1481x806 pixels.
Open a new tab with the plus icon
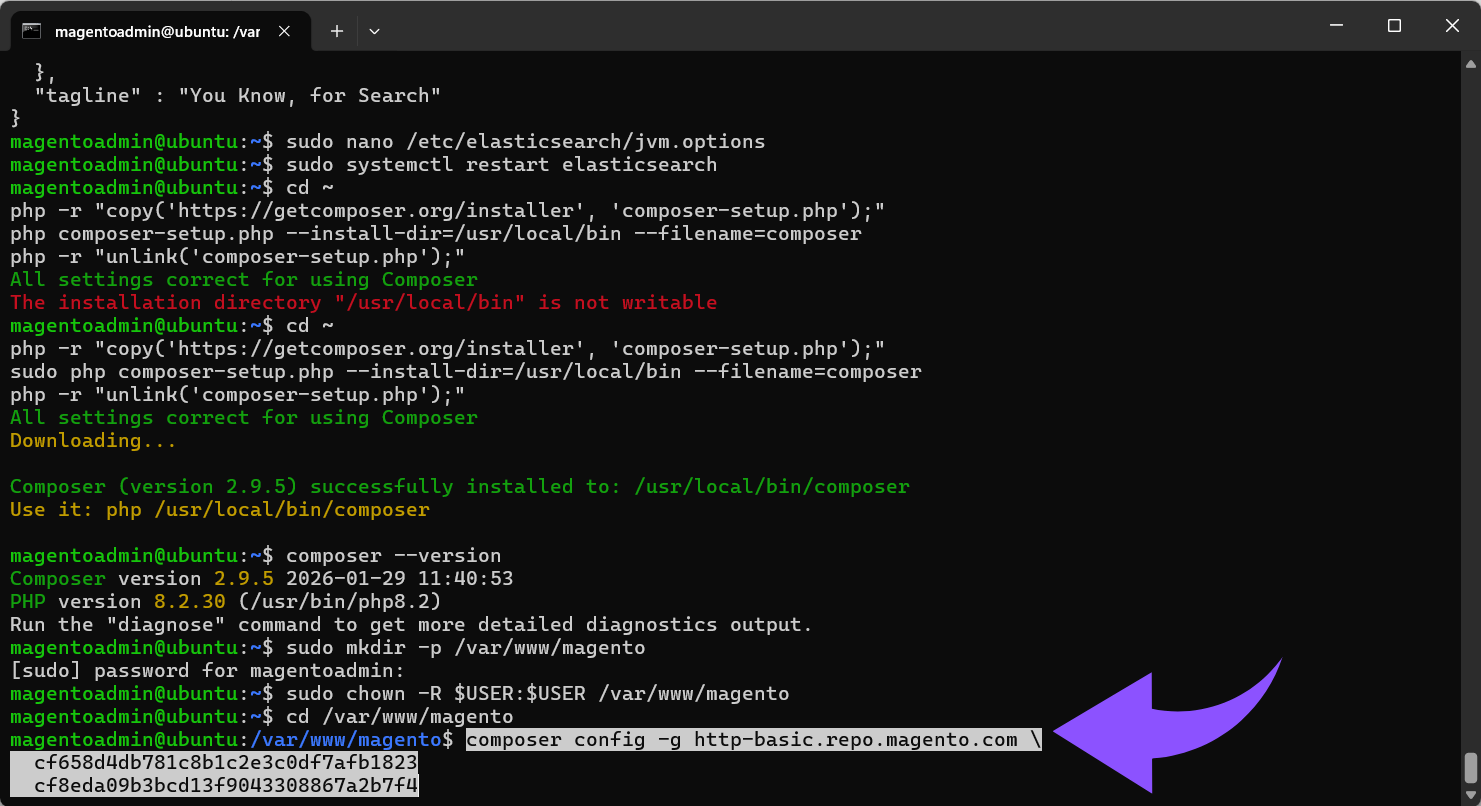336,31
